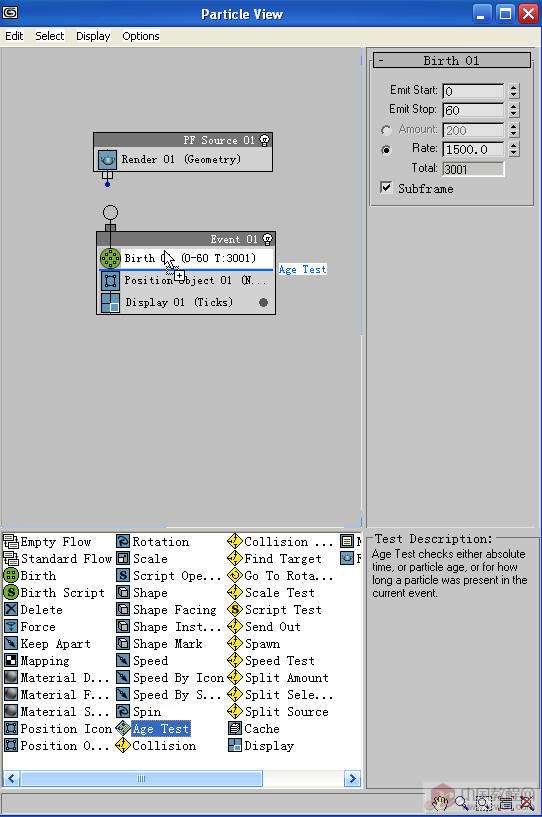Select the Force operator in the depot

click(x=30, y=627)
